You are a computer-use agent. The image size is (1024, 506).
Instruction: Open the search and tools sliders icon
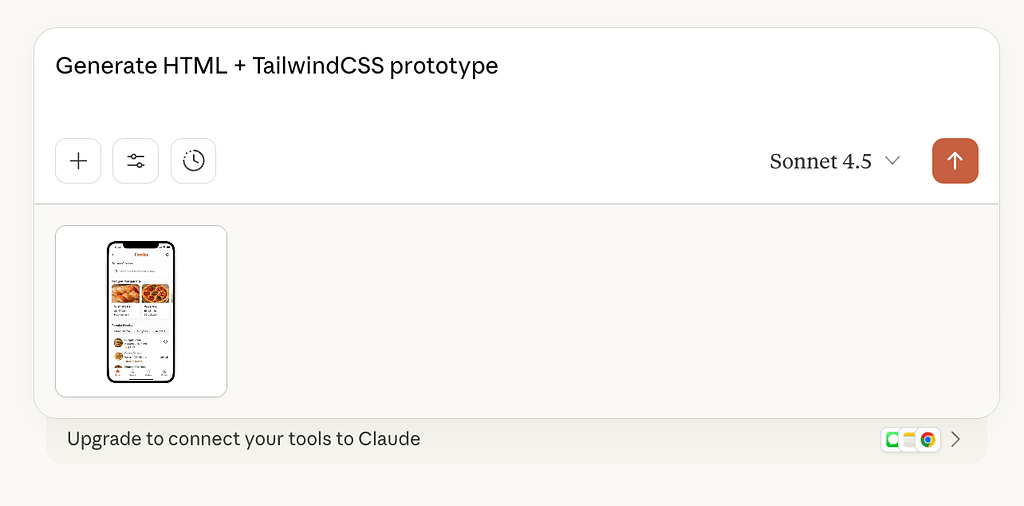click(x=136, y=161)
